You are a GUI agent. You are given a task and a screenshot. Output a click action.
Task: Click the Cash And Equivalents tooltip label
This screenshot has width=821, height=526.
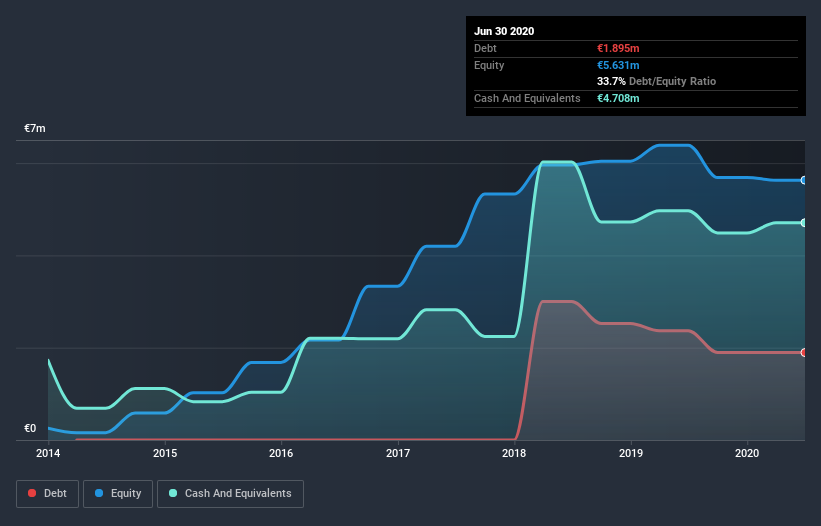coord(527,98)
